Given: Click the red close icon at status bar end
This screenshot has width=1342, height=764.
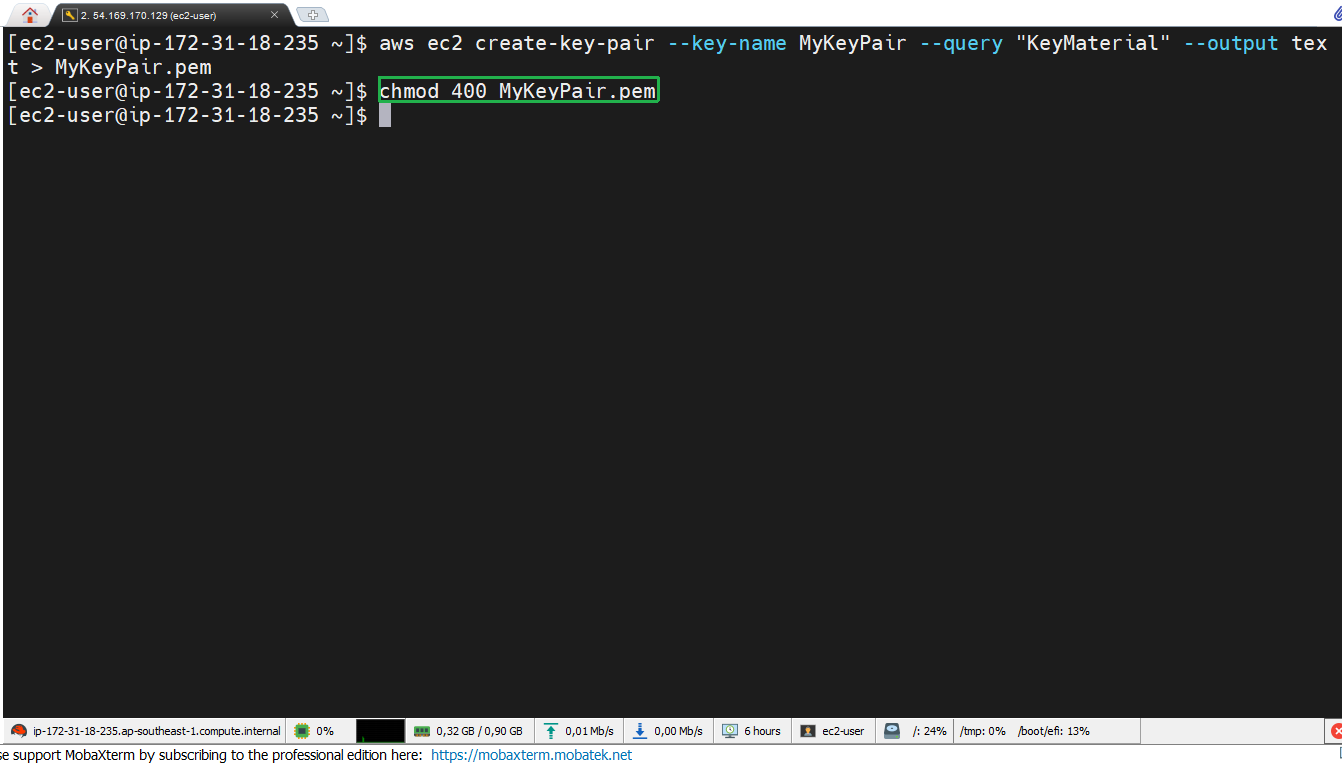Looking at the screenshot, I should [1336, 731].
